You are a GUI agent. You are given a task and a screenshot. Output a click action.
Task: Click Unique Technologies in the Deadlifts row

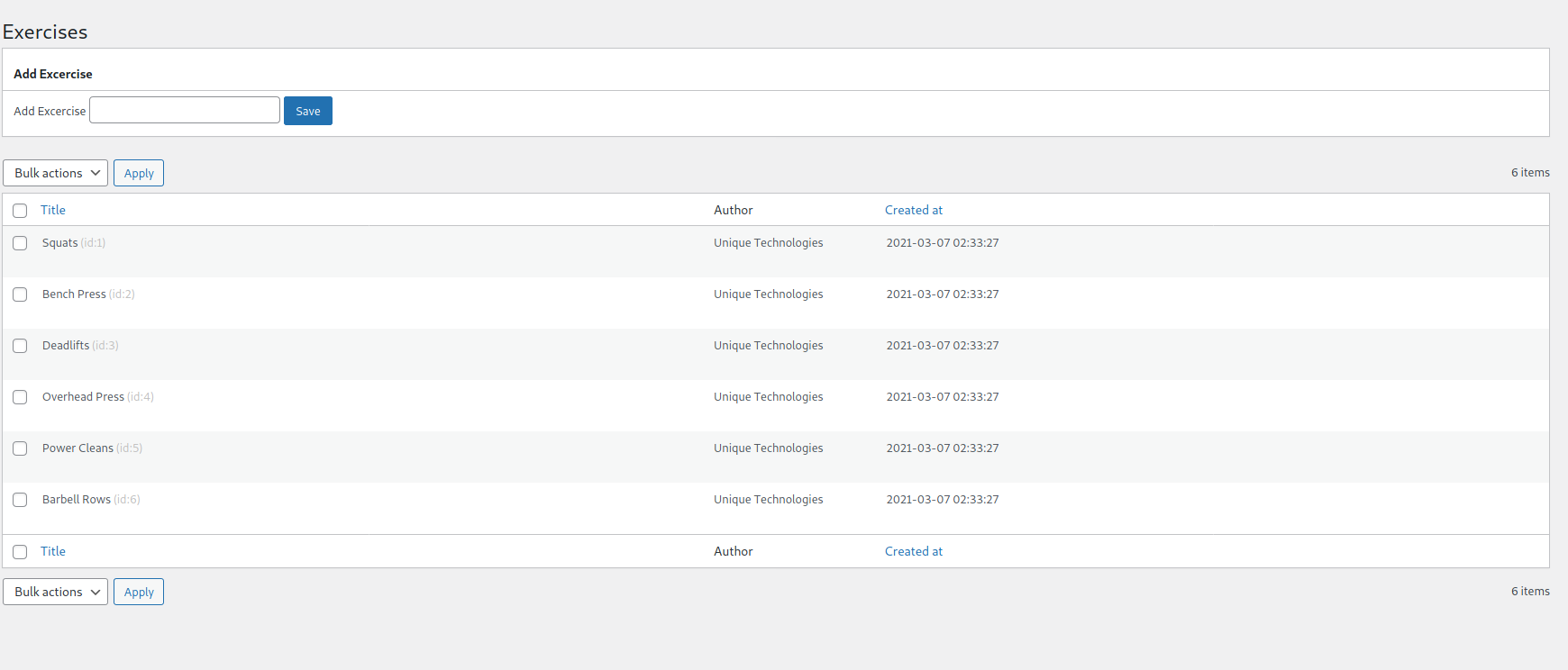tap(769, 346)
